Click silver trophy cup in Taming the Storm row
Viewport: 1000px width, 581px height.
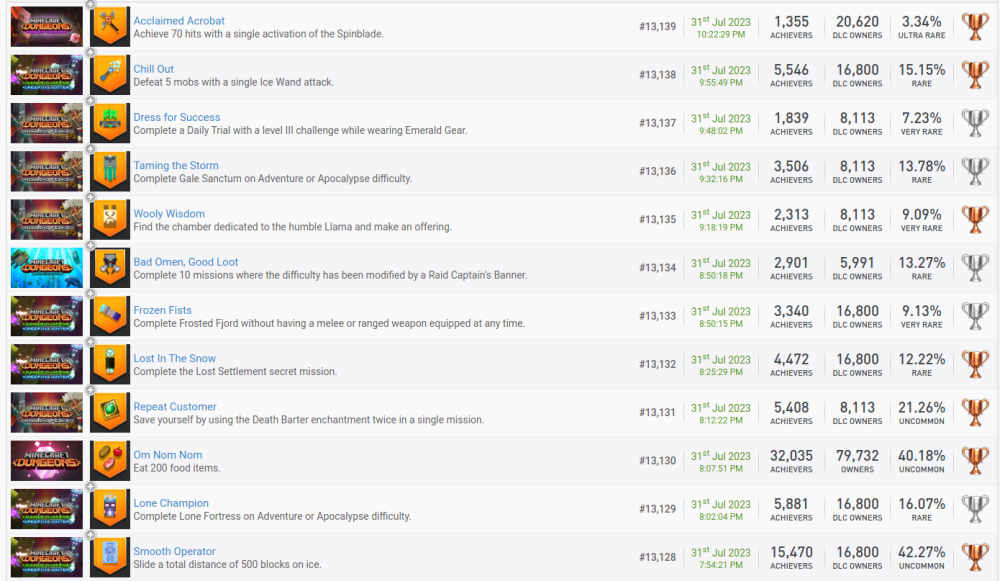(x=974, y=172)
